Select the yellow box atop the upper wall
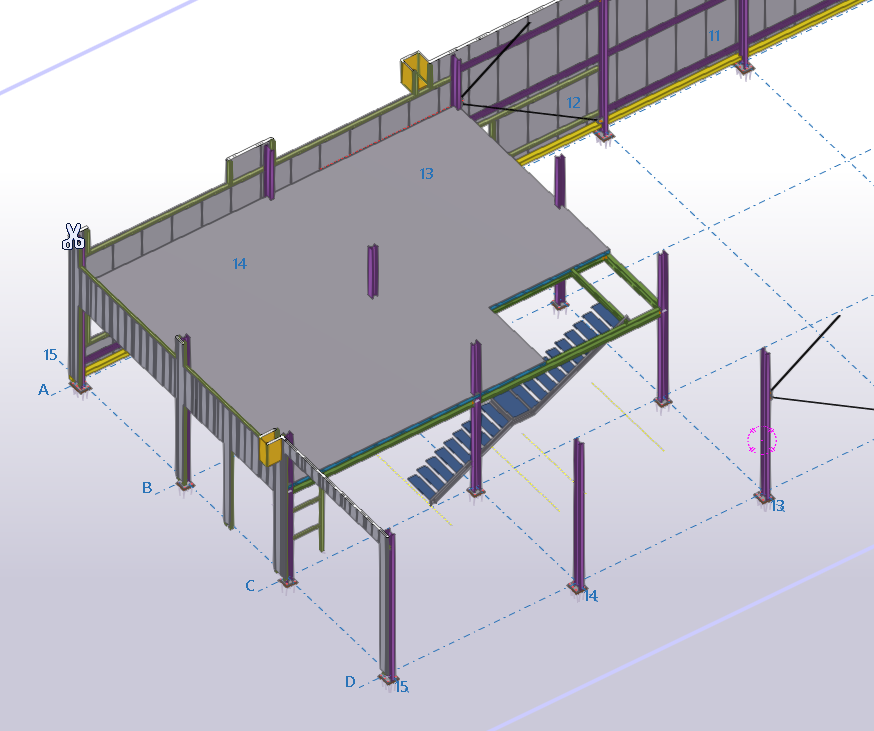 (x=413, y=73)
